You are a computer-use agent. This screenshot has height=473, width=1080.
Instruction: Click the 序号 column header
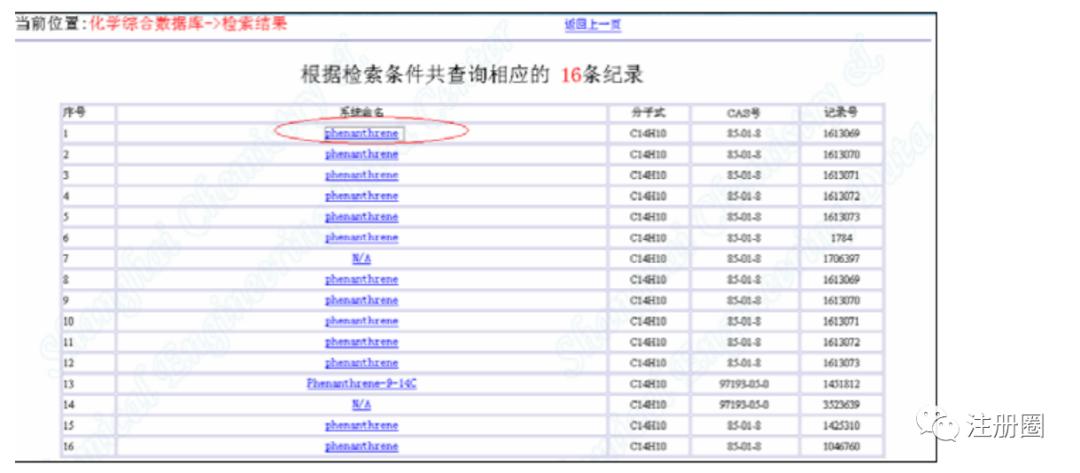tap(74, 113)
